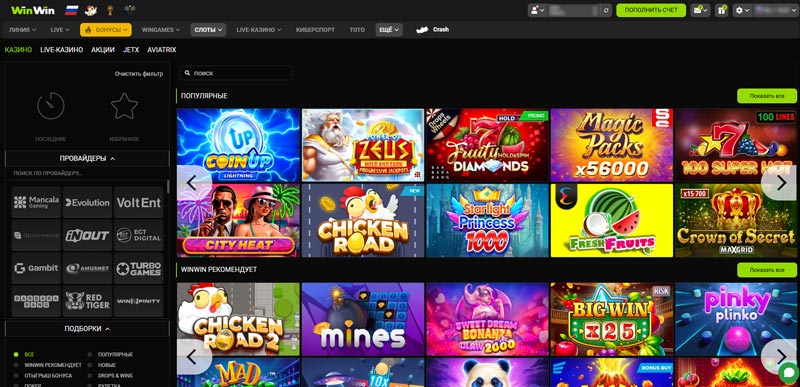Viewport: 800px width, 387px height.
Task: Click the account profile icon
Action: coord(538,10)
